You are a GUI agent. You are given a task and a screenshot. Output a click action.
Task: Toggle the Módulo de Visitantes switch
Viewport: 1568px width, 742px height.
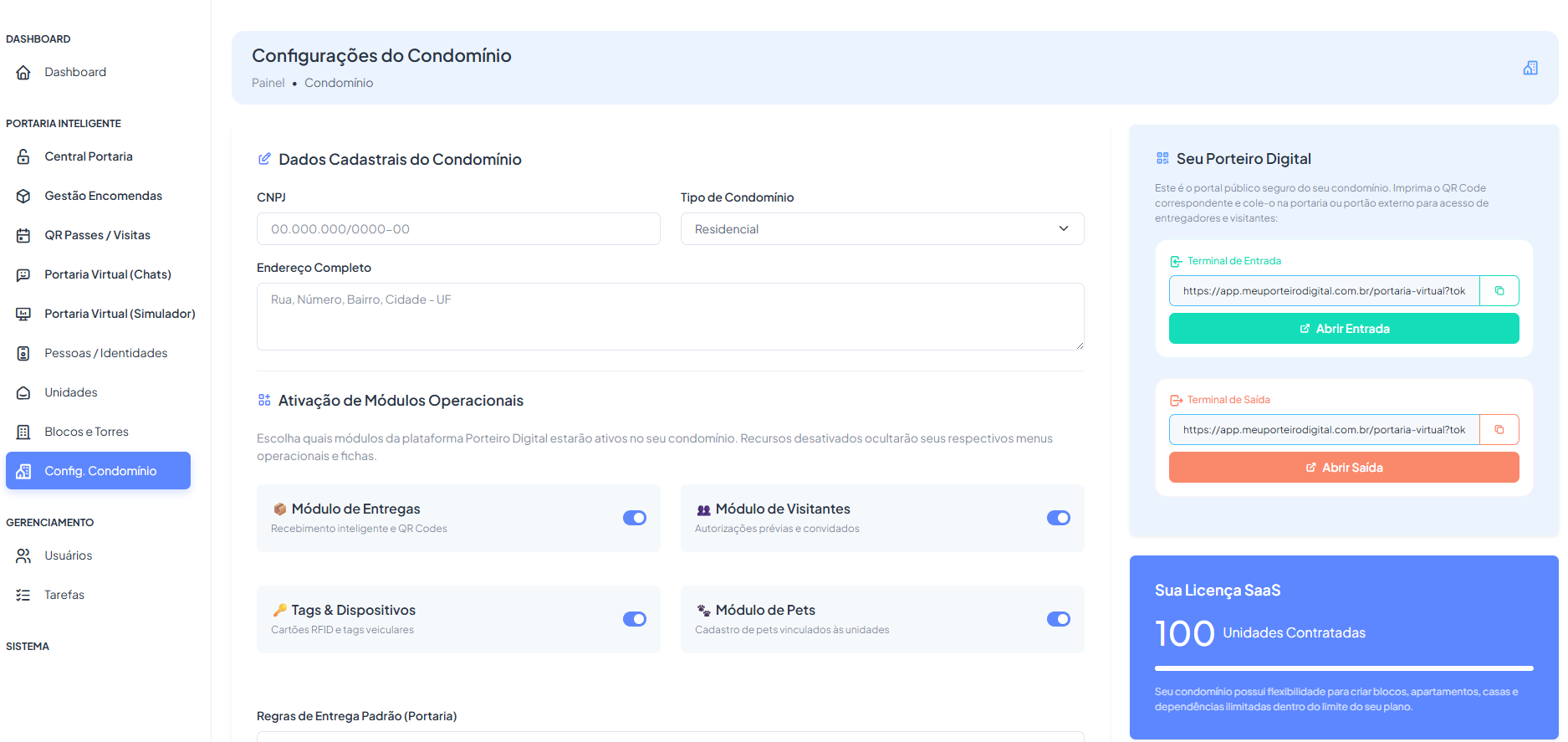click(x=1059, y=518)
